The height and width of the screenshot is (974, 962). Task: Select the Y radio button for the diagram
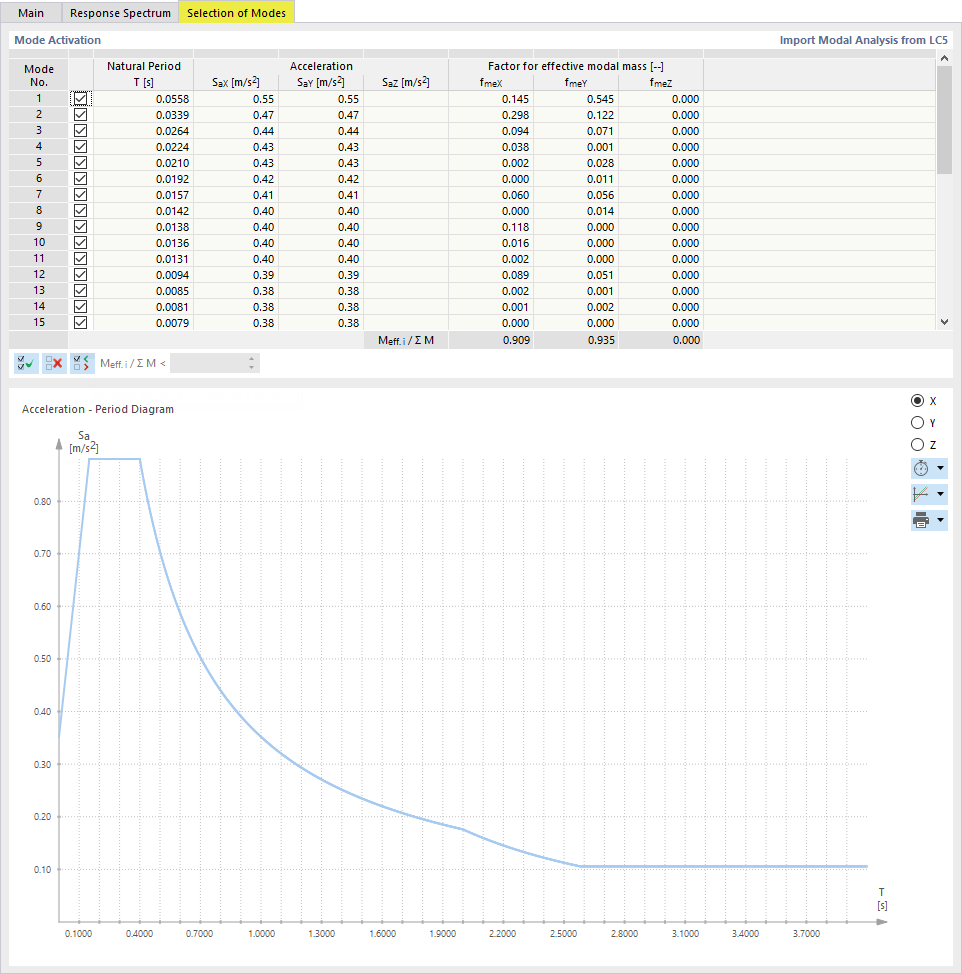point(917,422)
